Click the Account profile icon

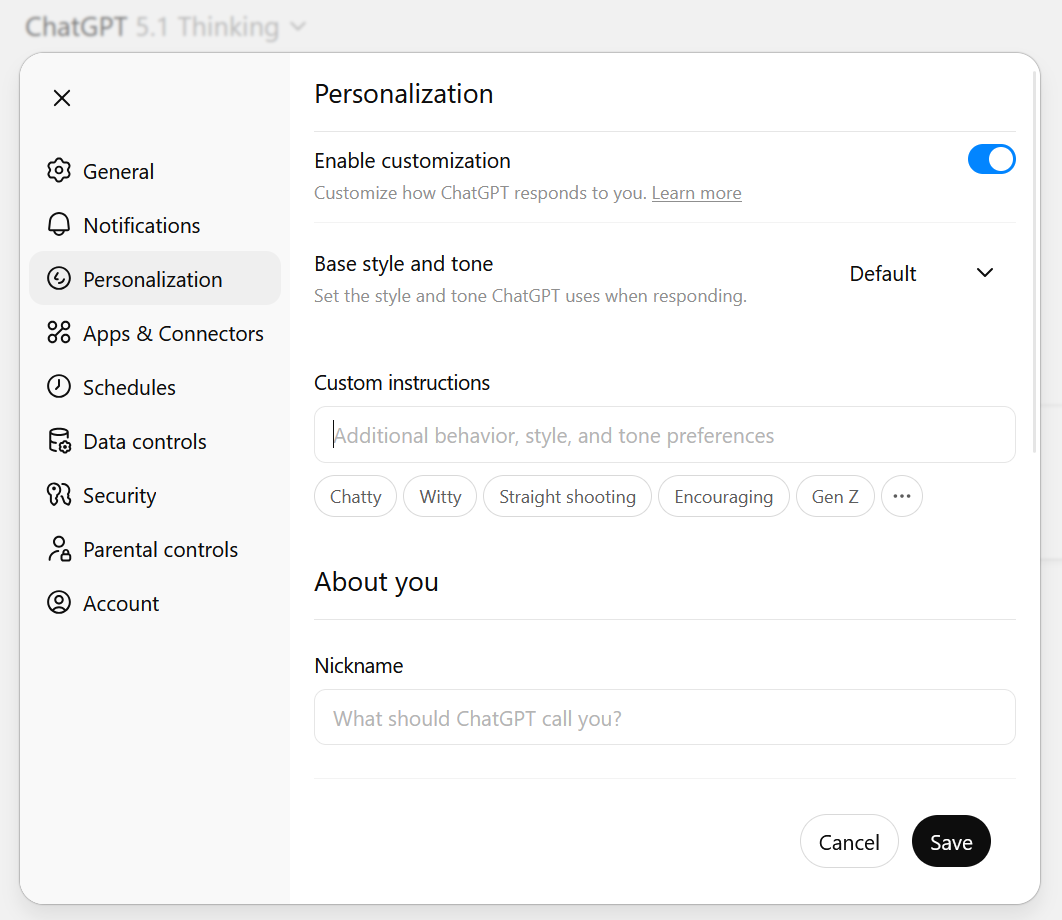pos(59,603)
